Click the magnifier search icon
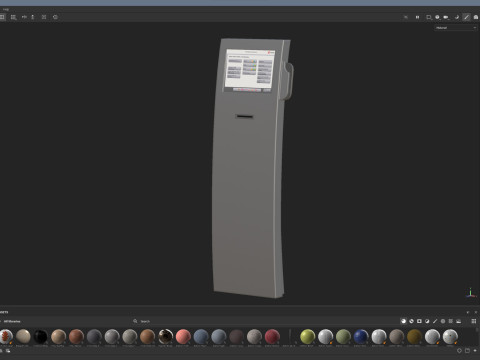The width and height of the screenshot is (480, 360). point(135,321)
